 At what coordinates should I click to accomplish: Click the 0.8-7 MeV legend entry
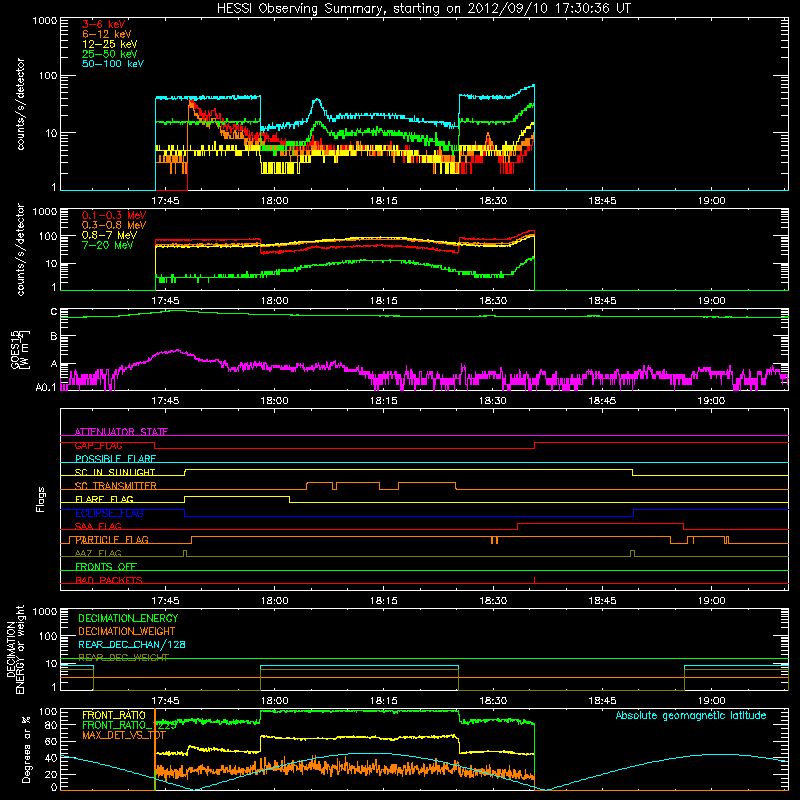coord(109,235)
